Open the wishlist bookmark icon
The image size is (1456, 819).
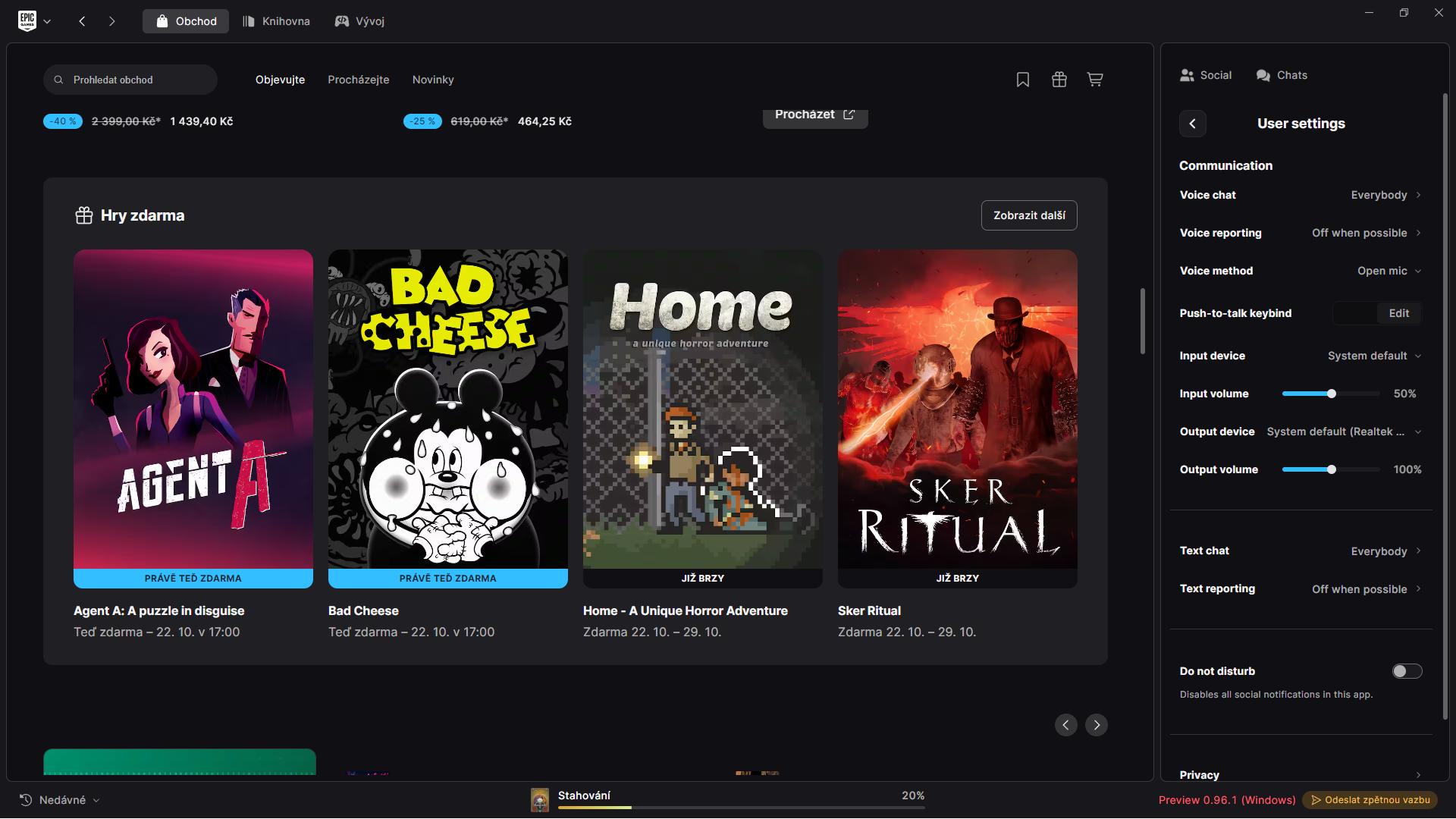(1023, 80)
